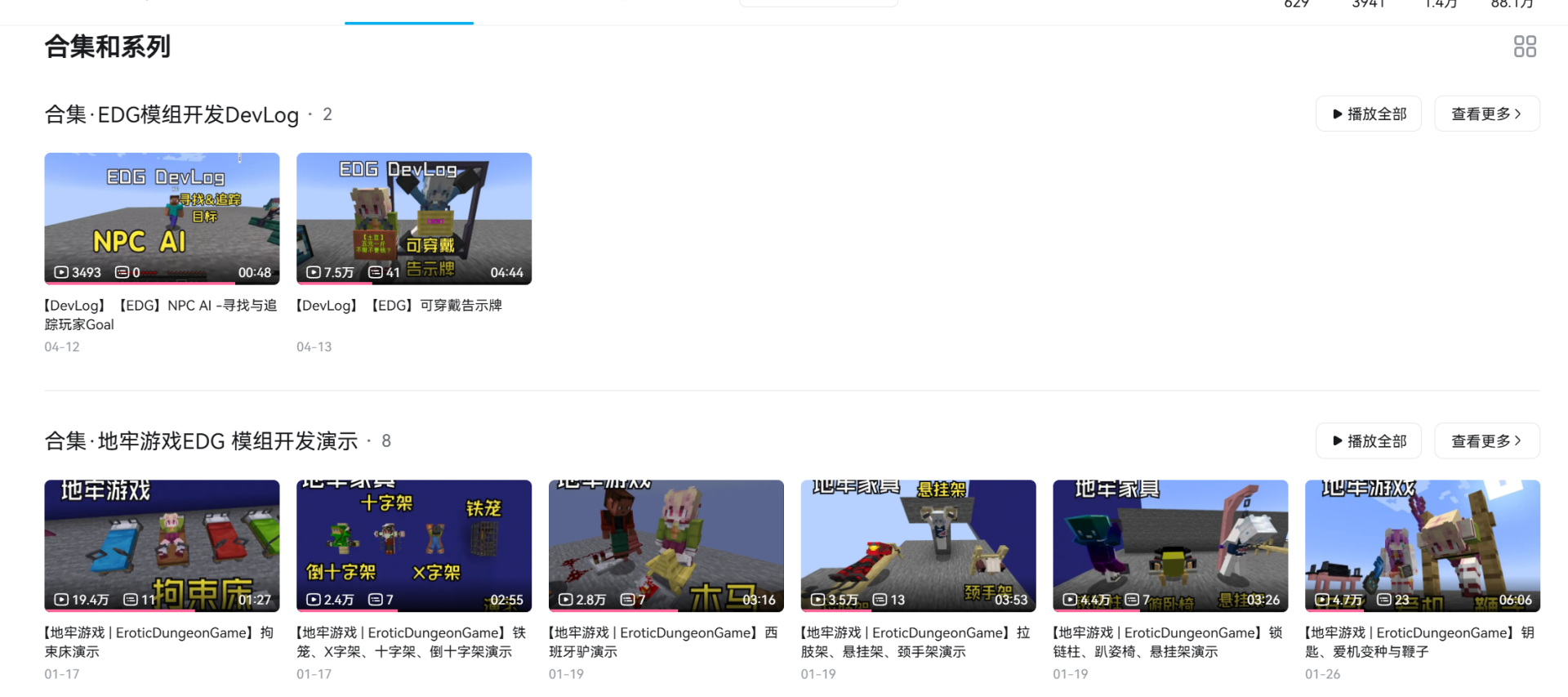1568x697 pixels.
Task: Click play count 3493 on NPC AI video
Action: tap(78, 272)
